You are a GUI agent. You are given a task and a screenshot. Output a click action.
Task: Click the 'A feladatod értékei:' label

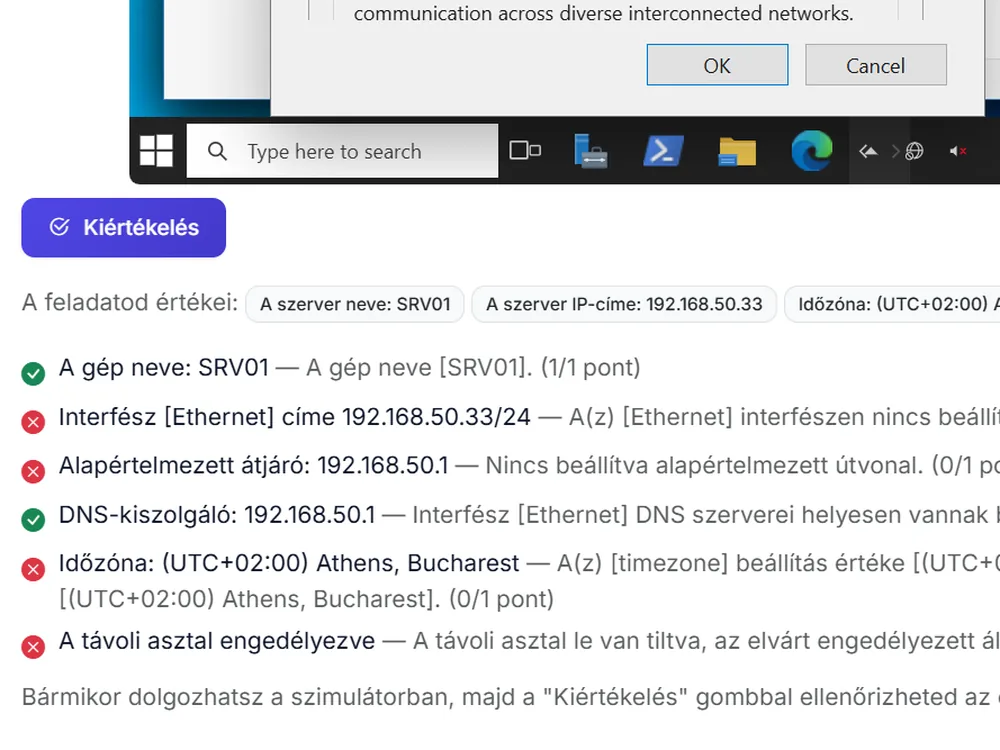[130, 302]
